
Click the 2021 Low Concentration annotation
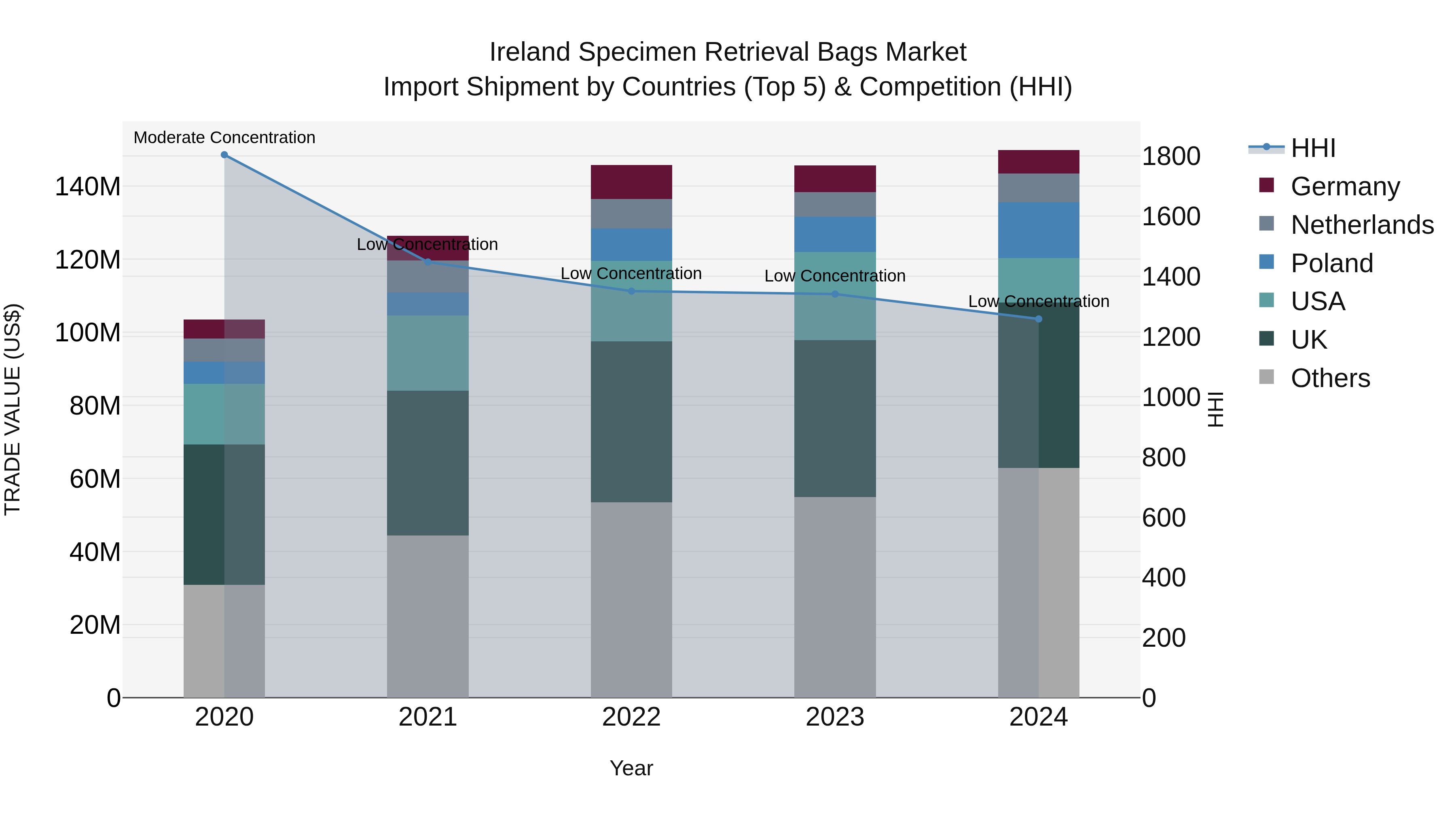(x=427, y=244)
